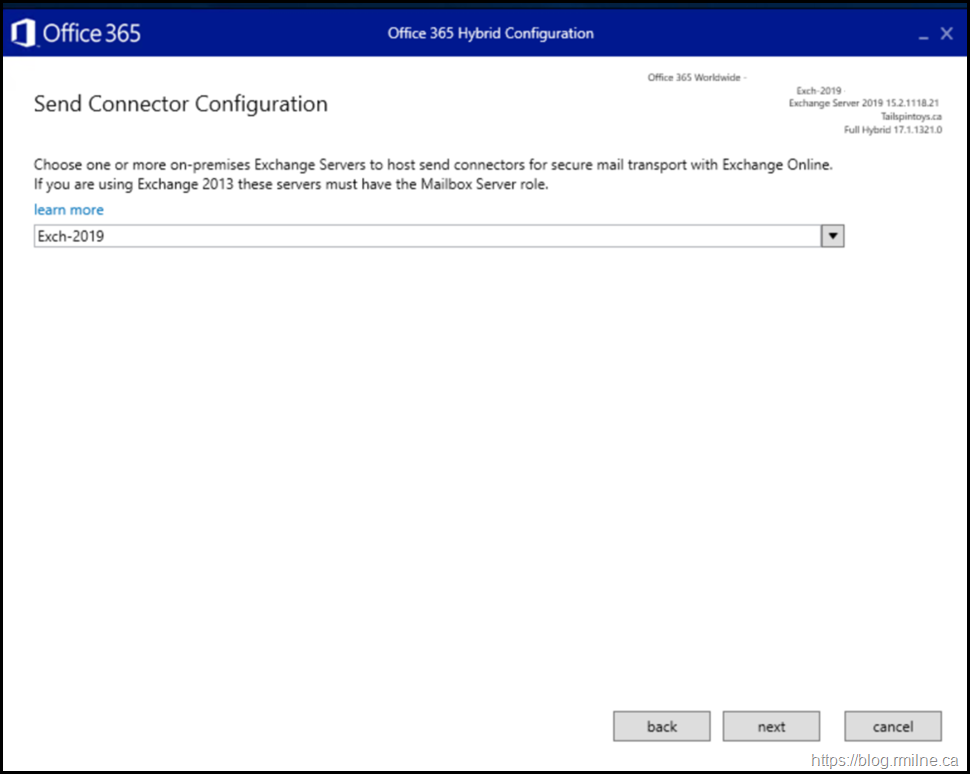Minimize the Hybrid Configuration wizard window
Image resolution: width=970 pixels, height=774 pixels.
[x=923, y=35]
